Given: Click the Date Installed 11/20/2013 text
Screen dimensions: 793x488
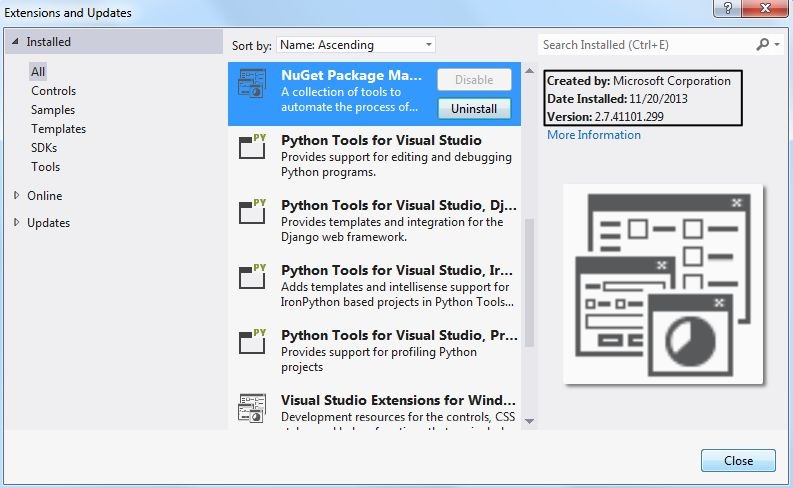Looking at the screenshot, I should pyautogui.click(x=617, y=99).
